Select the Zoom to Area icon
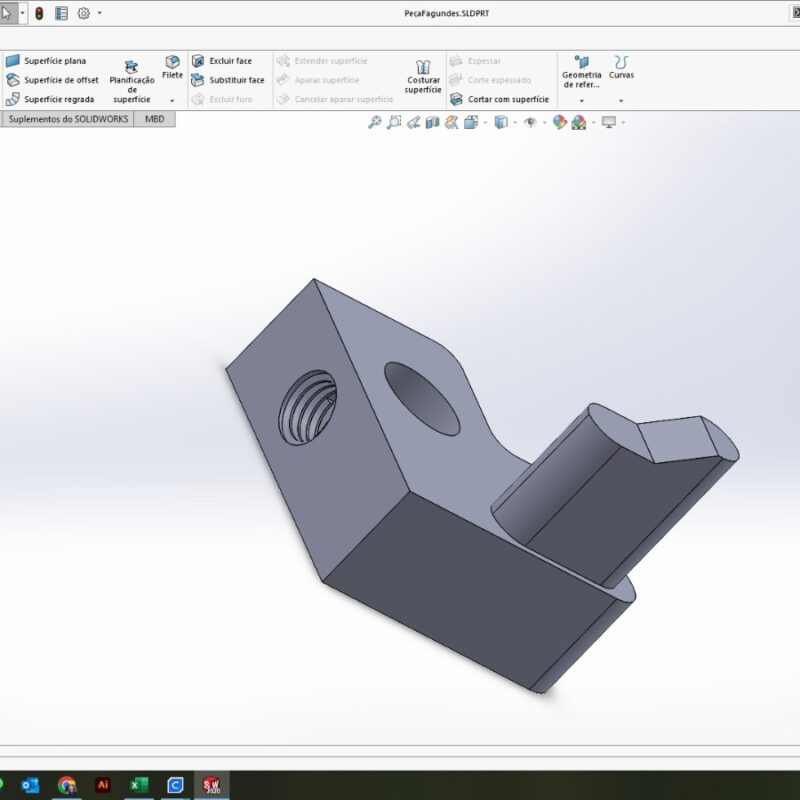The width and height of the screenshot is (800, 800). (x=394, y=122)
